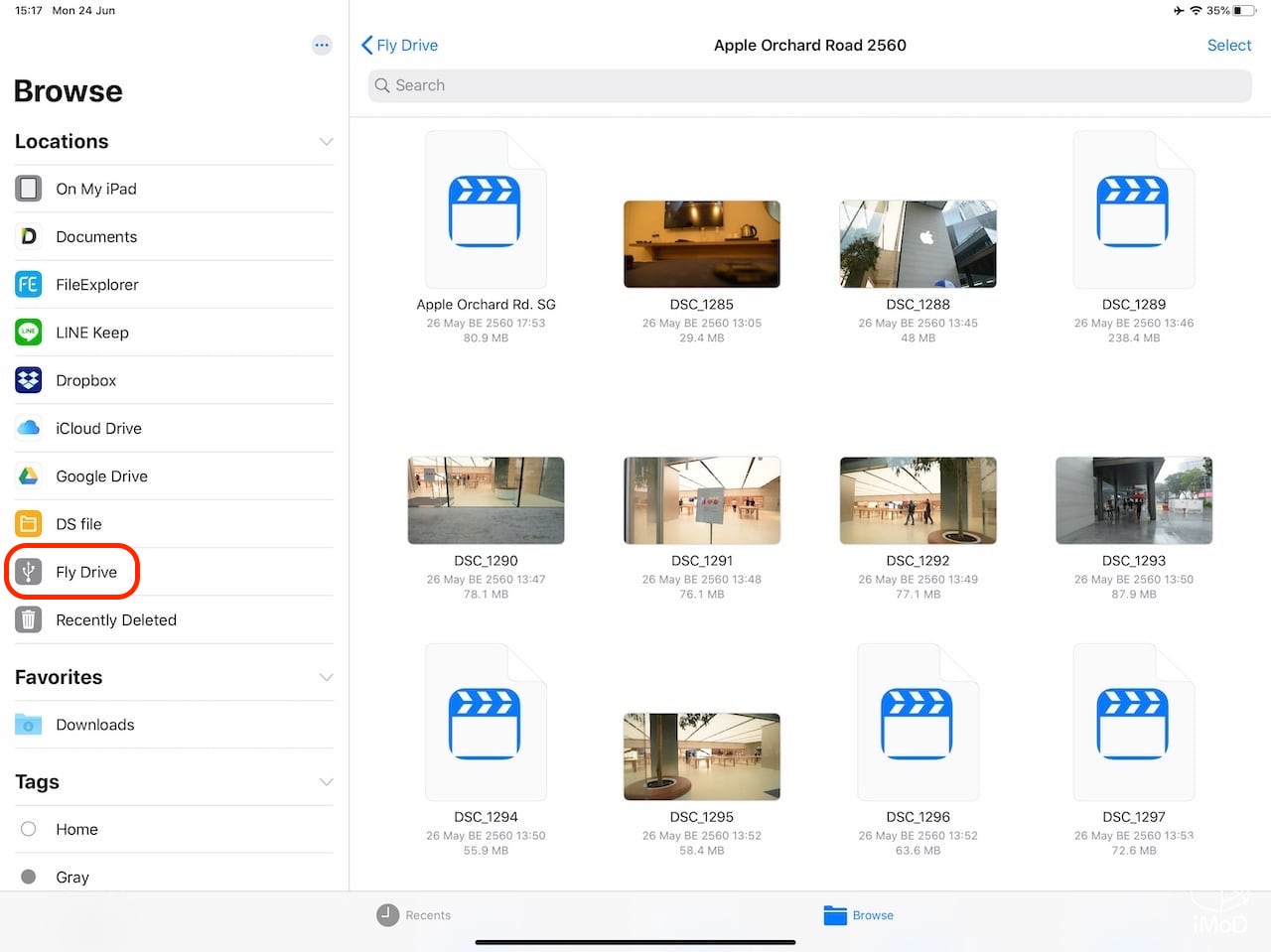
Task: Open the LINE Keep location
Action: 92,332
